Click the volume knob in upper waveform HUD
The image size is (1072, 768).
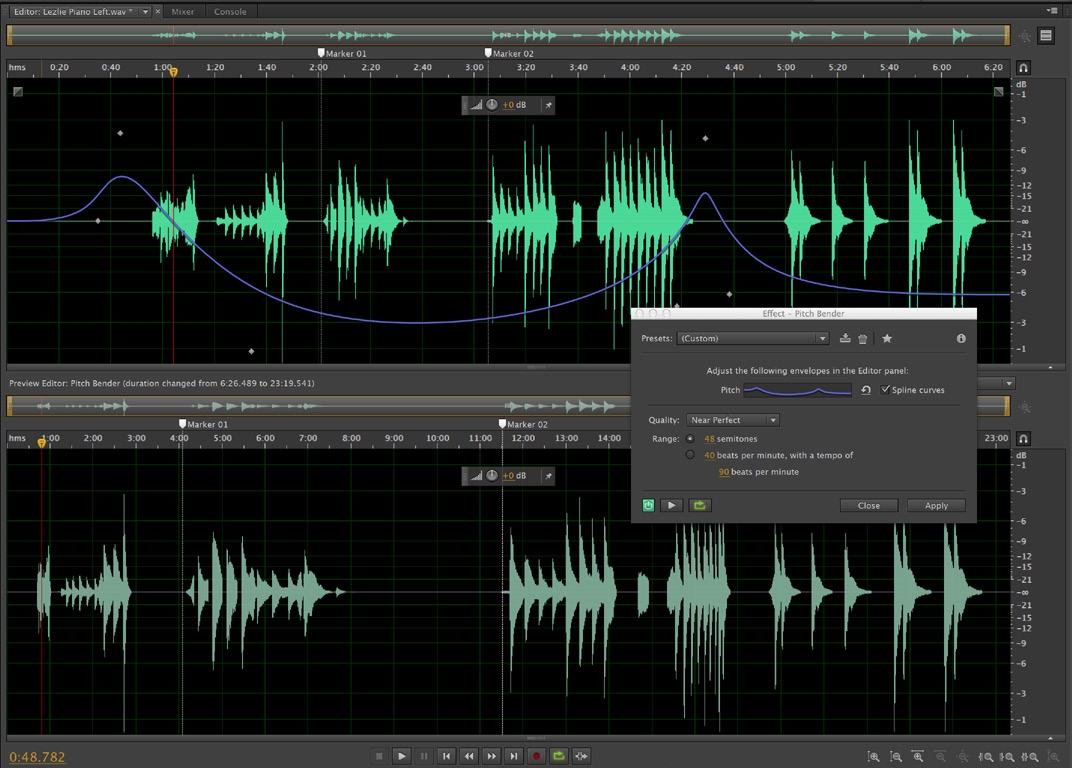pyautogui.click(x=491, y=104)
